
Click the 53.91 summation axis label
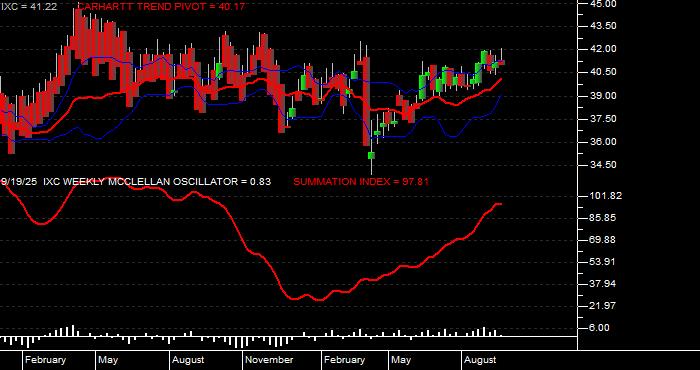[x=604, y=262]
